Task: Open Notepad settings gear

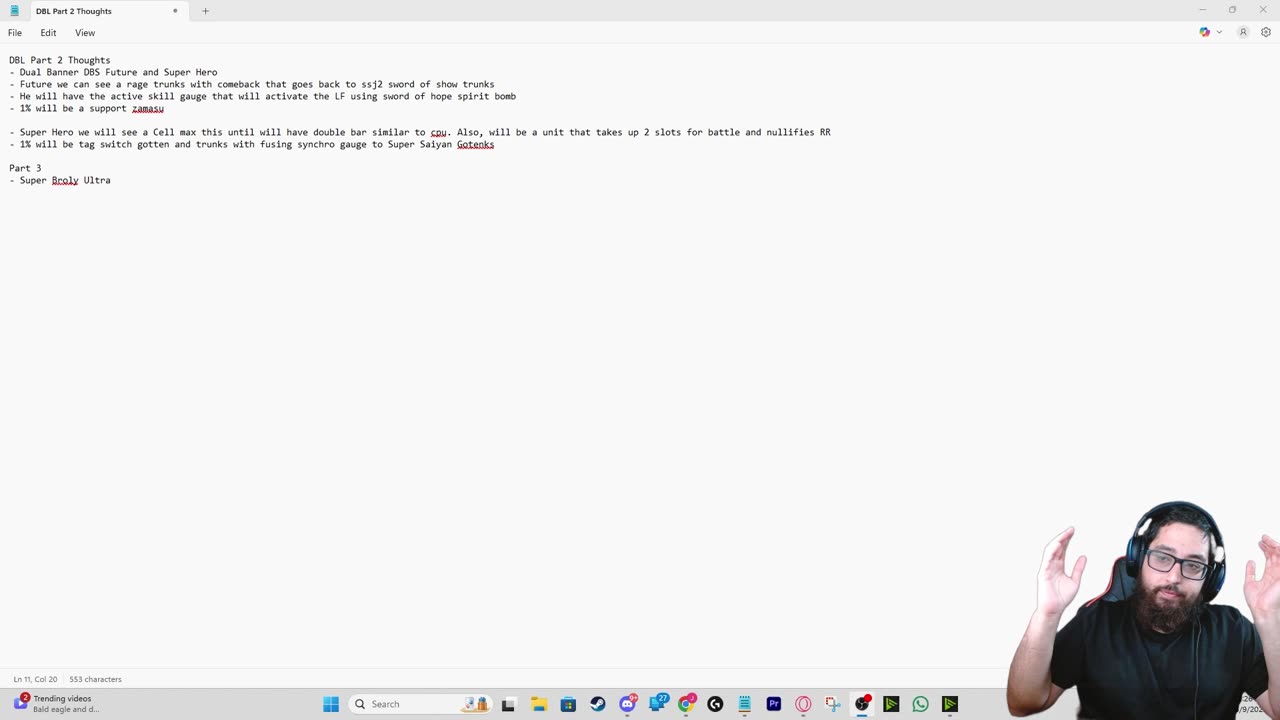Action: point(1266,32)
